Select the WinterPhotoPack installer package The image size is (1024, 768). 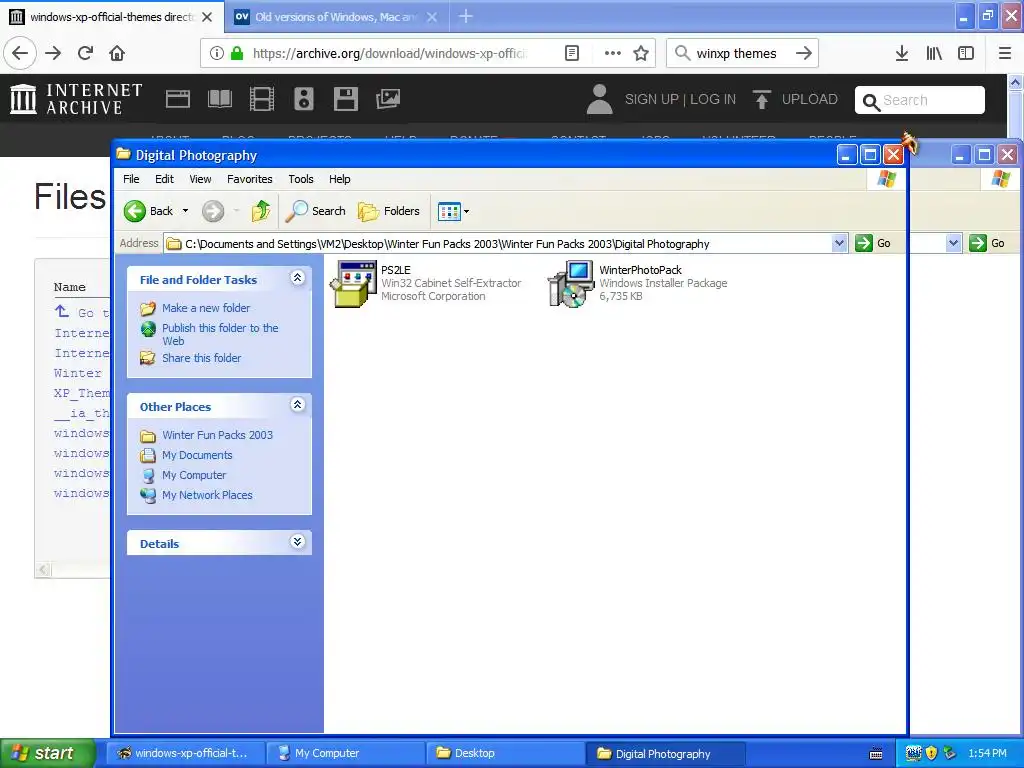coord(637,283)
